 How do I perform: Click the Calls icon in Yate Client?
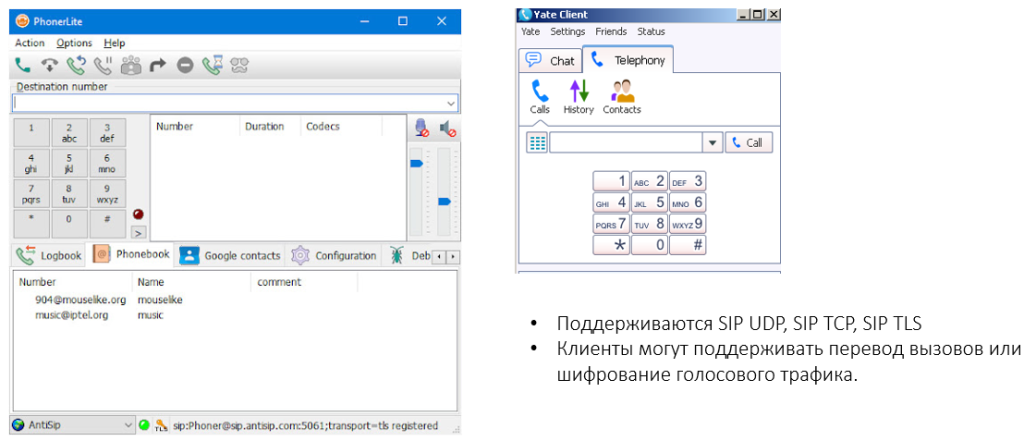pyautogui.click(x=539, y=97)
